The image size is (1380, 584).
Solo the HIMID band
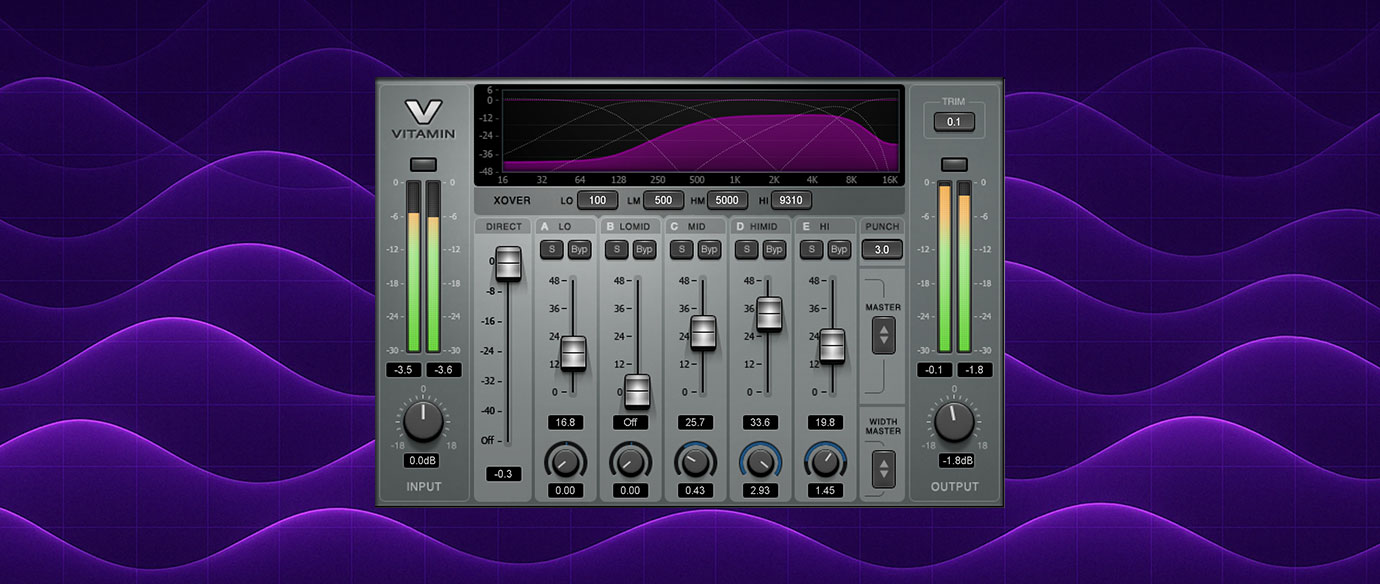pyautogui.click(x=747, y=249)
